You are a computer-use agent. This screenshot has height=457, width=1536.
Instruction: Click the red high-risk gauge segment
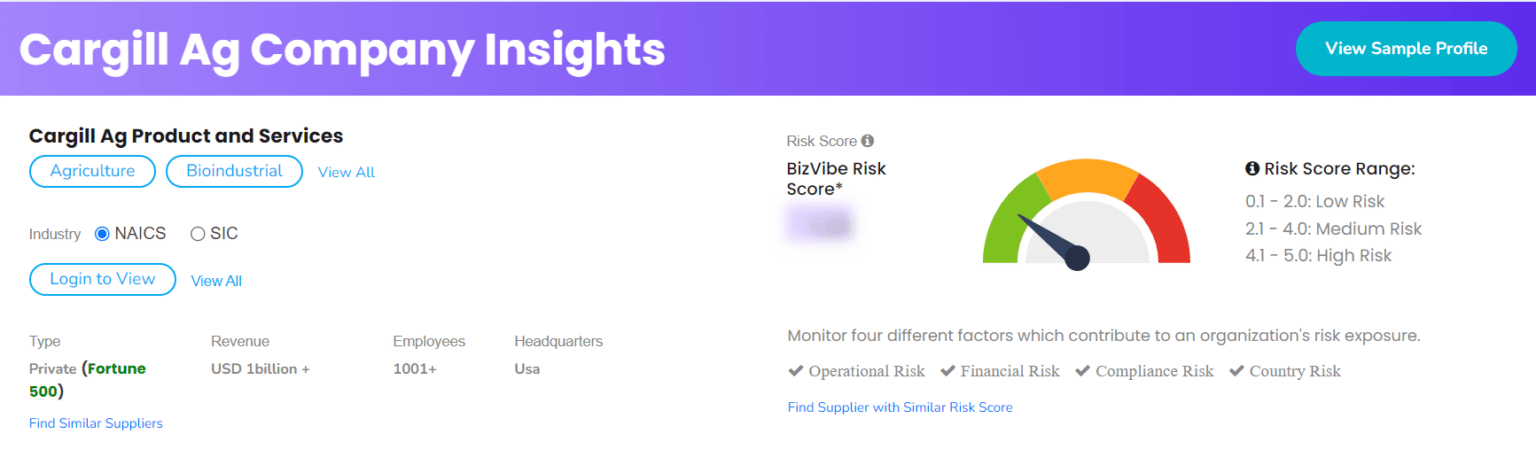1163,220
